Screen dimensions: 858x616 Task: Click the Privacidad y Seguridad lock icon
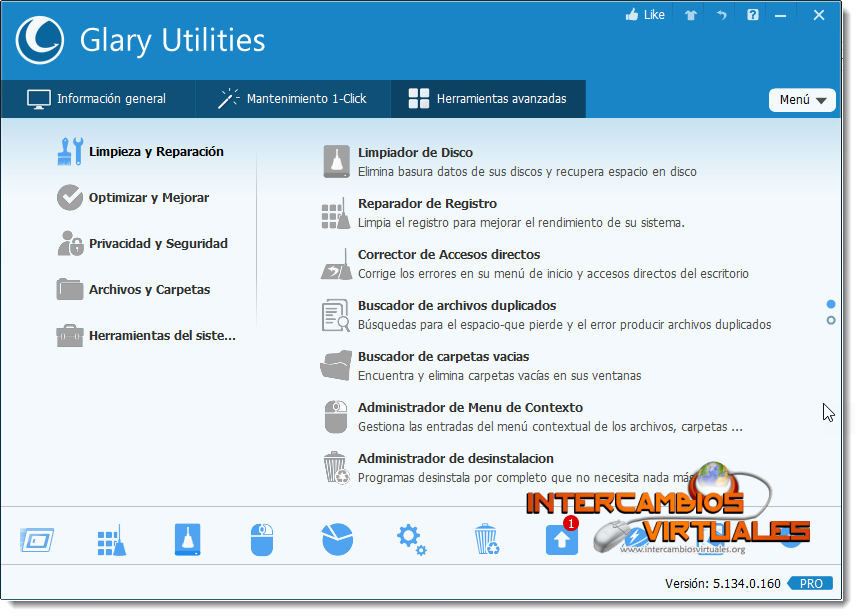(70, 243)
